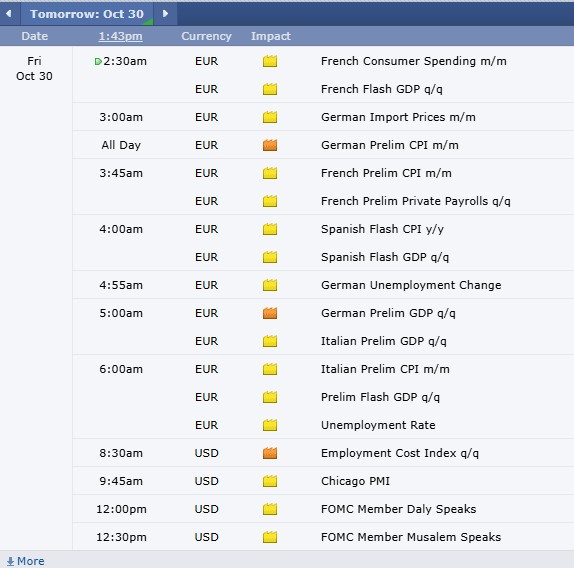Screen dimensions: 574x568
Task: Open the Tomorrow: Oct 30 date tab
Action: click(87, 14)
